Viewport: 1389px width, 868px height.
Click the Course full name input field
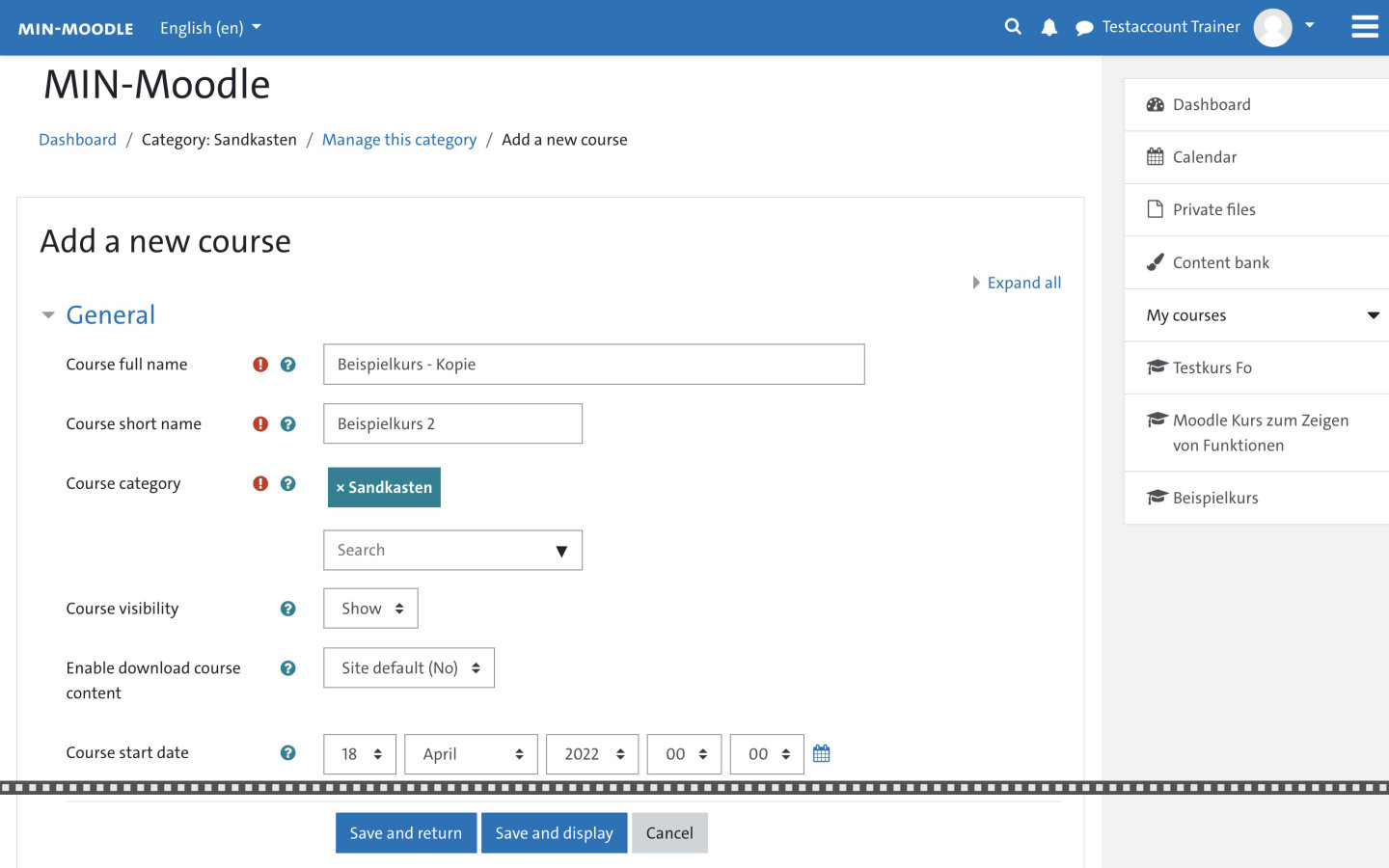[x=593, y=365]
